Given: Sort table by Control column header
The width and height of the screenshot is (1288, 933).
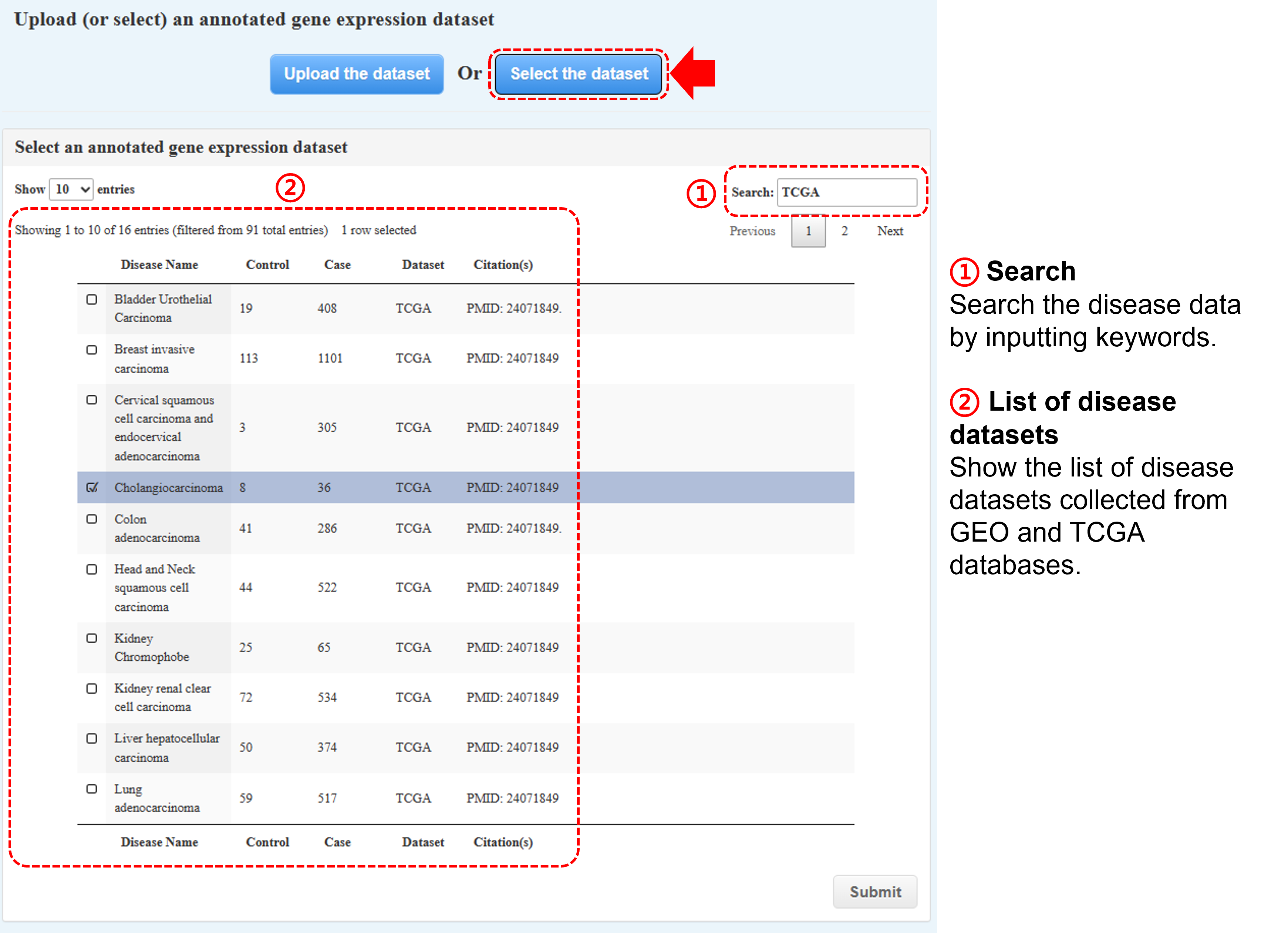Looking at the screenshot, I should pos(267,265).
